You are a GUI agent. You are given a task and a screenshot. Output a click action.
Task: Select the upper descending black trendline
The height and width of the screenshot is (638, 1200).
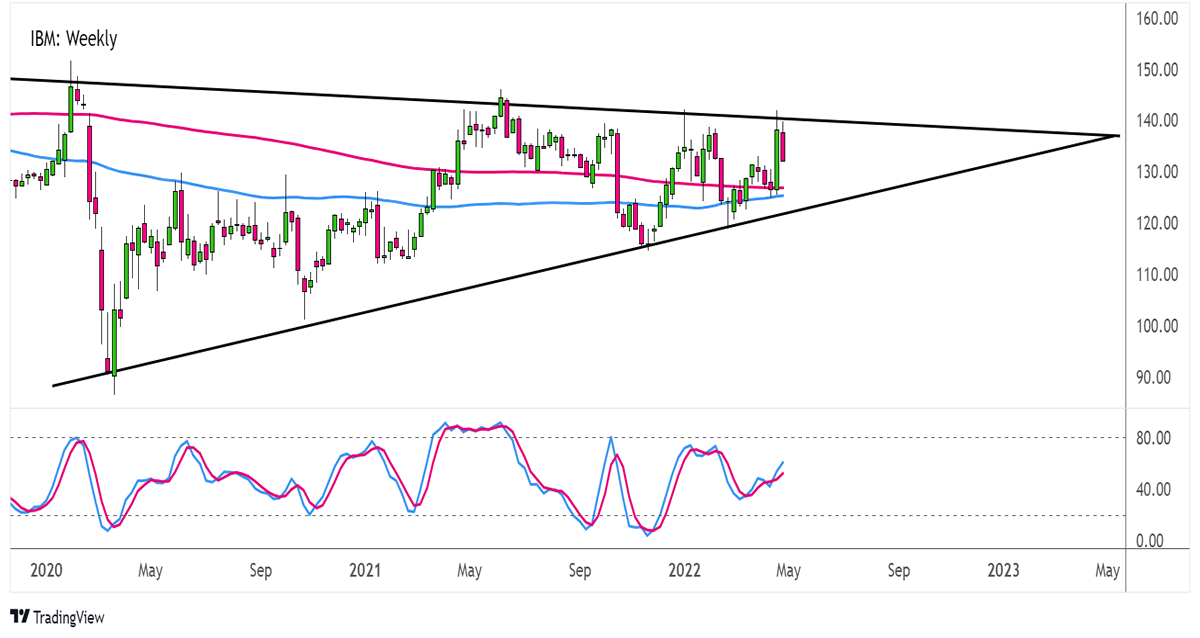pos(560,107)
